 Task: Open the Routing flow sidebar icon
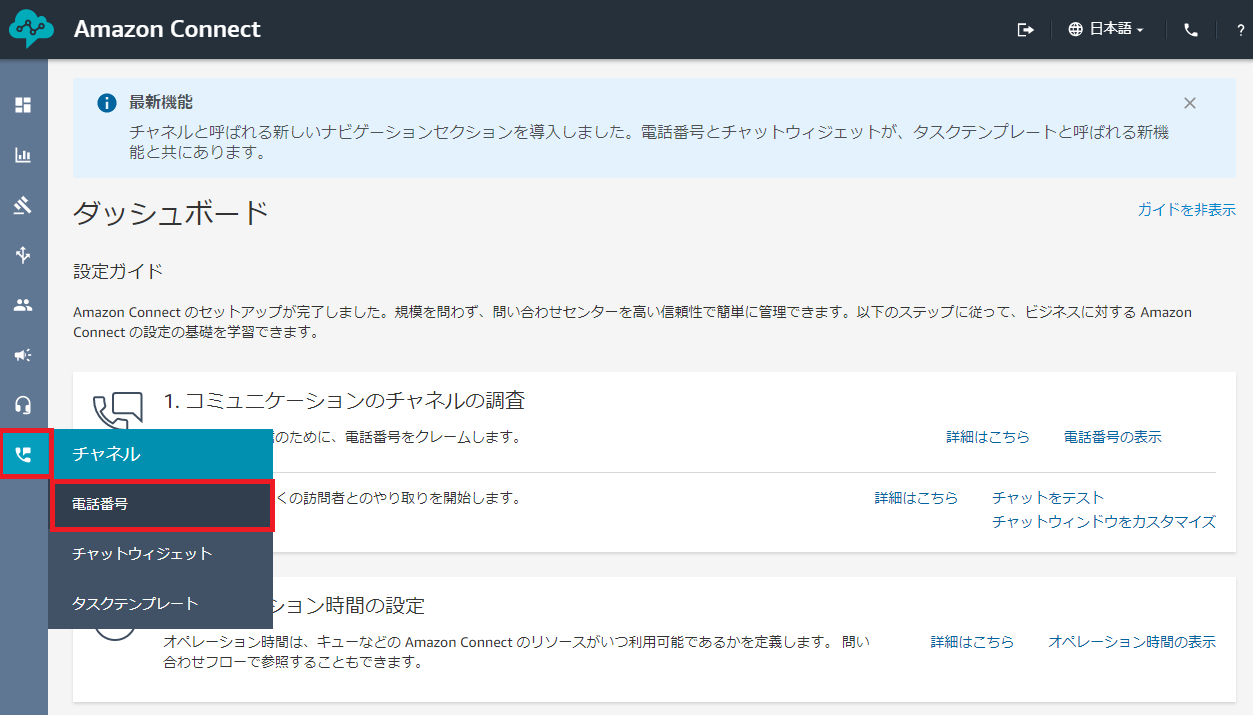tap(23, 255)
